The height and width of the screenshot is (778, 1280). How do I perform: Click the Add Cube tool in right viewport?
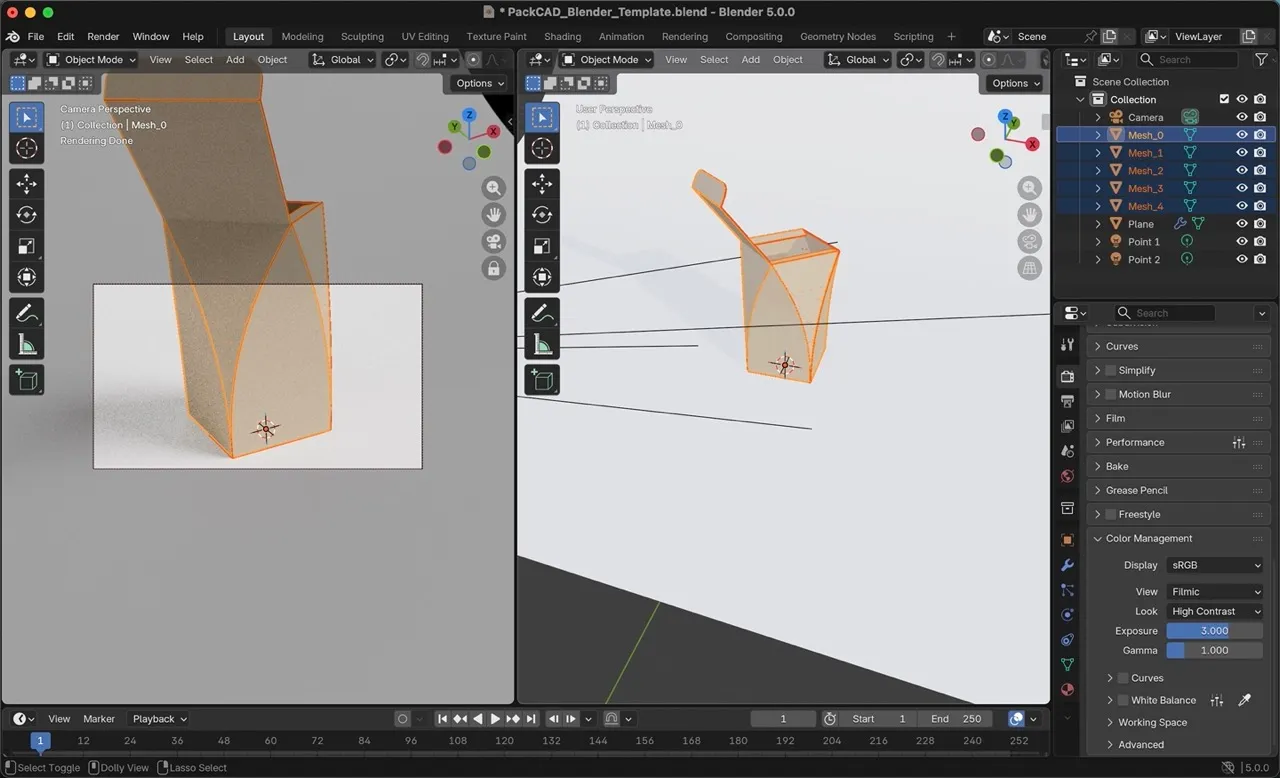(542, 380)
